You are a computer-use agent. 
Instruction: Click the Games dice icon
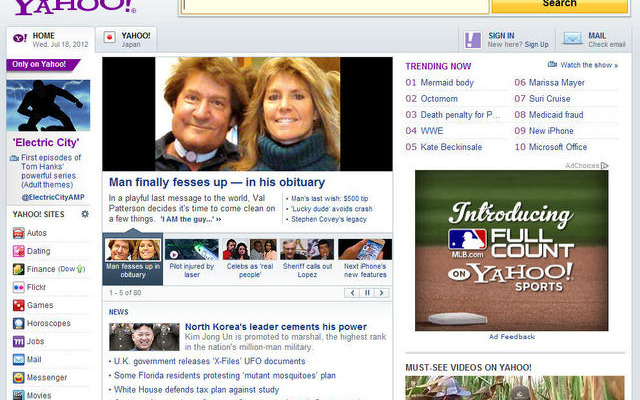(x=18, y=305)
